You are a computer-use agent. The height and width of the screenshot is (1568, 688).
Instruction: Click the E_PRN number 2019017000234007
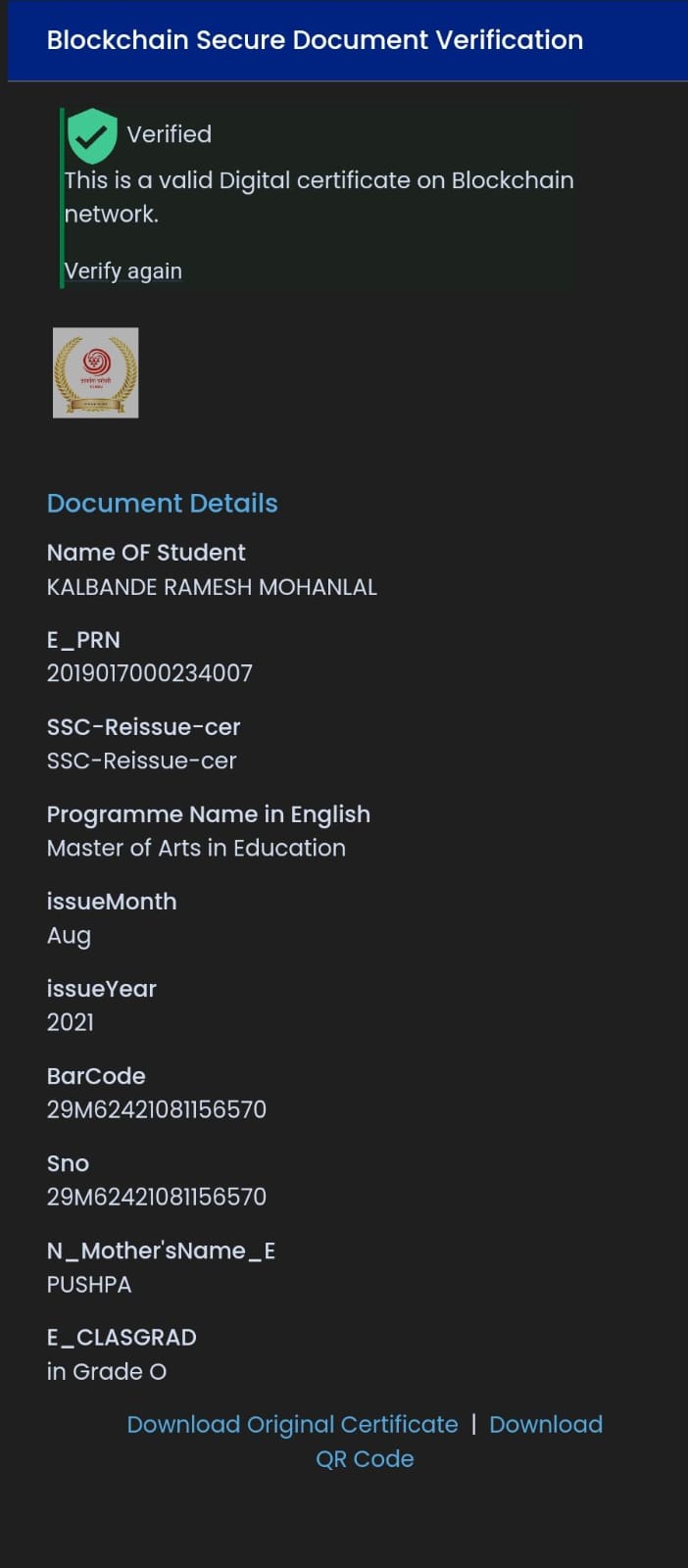(150, 673)
